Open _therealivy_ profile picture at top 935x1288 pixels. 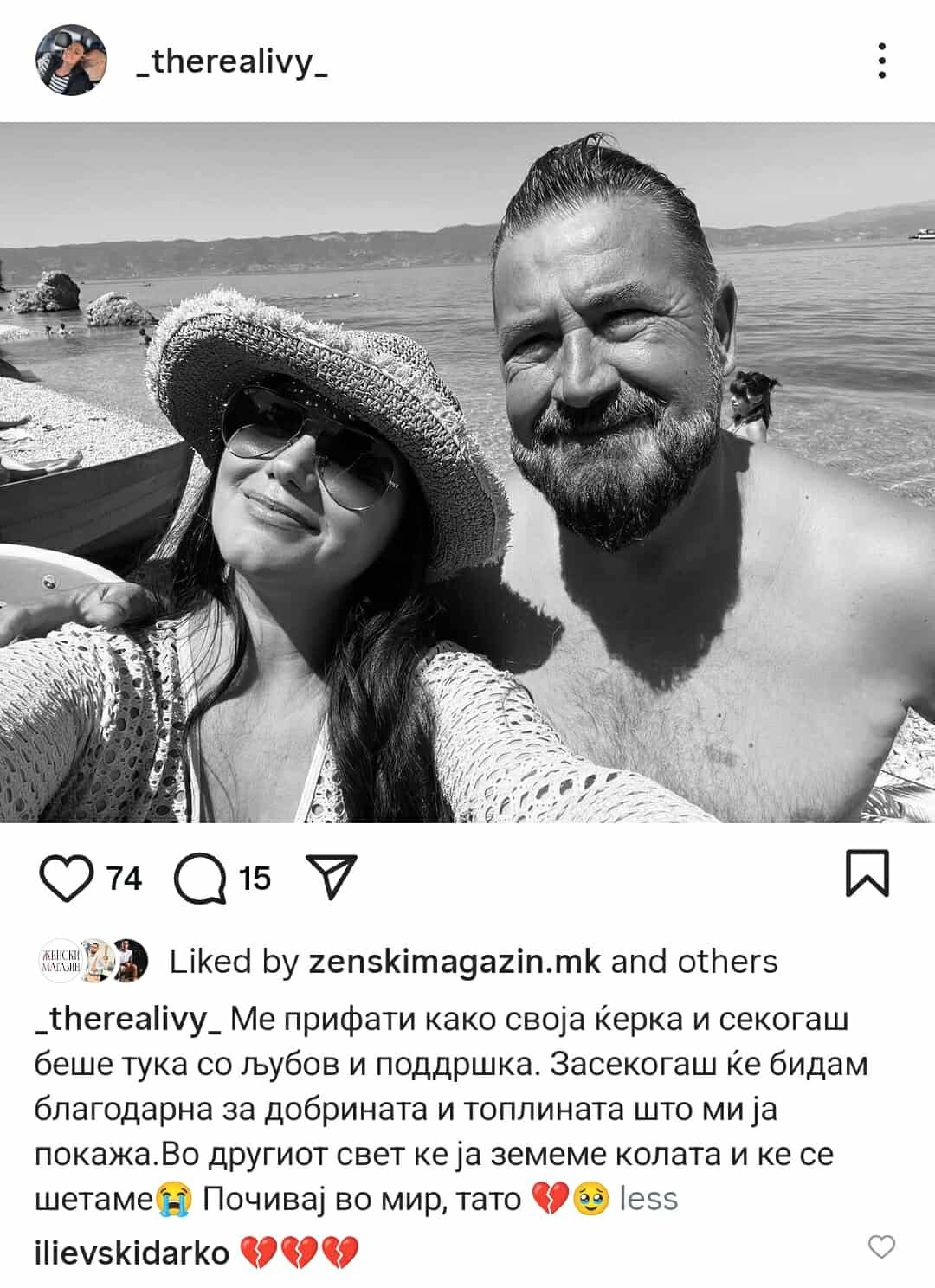[x=71, y=60]
